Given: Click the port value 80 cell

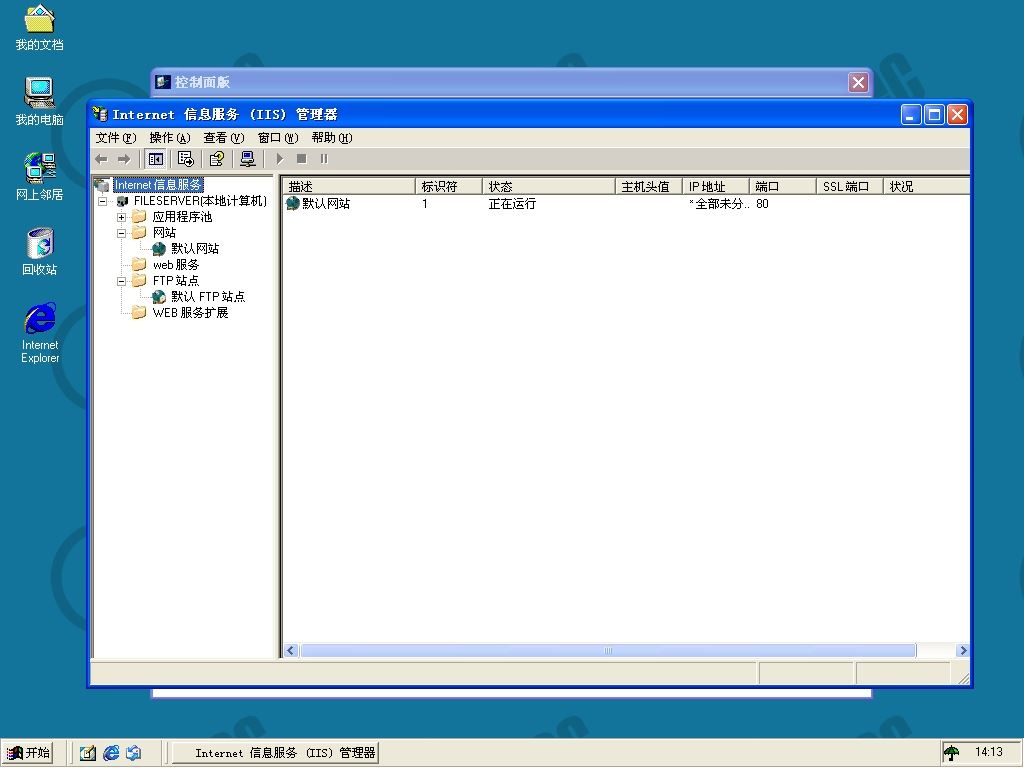Looking at the screenshot, I should point(762,204).
